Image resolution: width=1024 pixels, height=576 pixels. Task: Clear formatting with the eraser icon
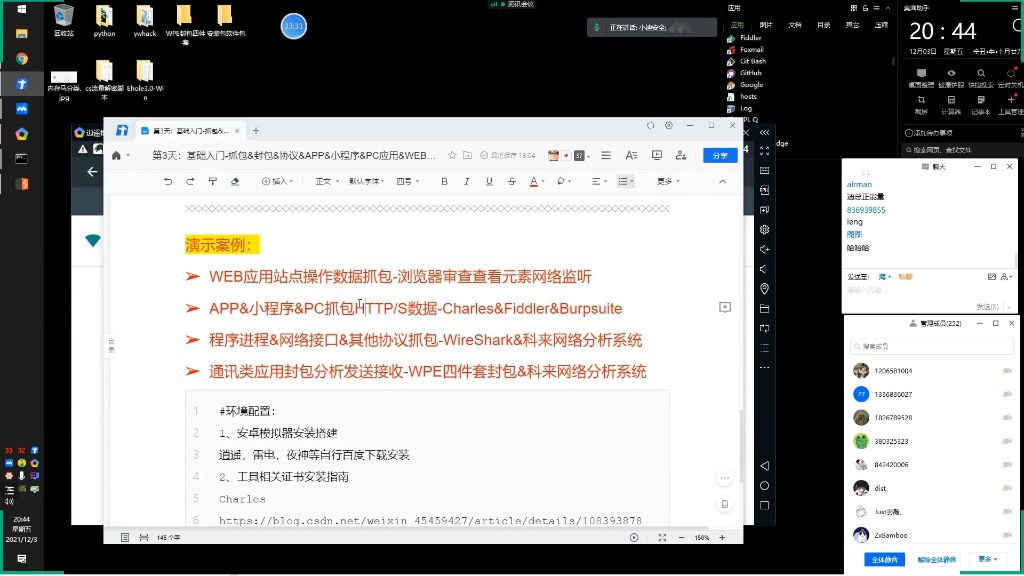[x=235, y=182]
